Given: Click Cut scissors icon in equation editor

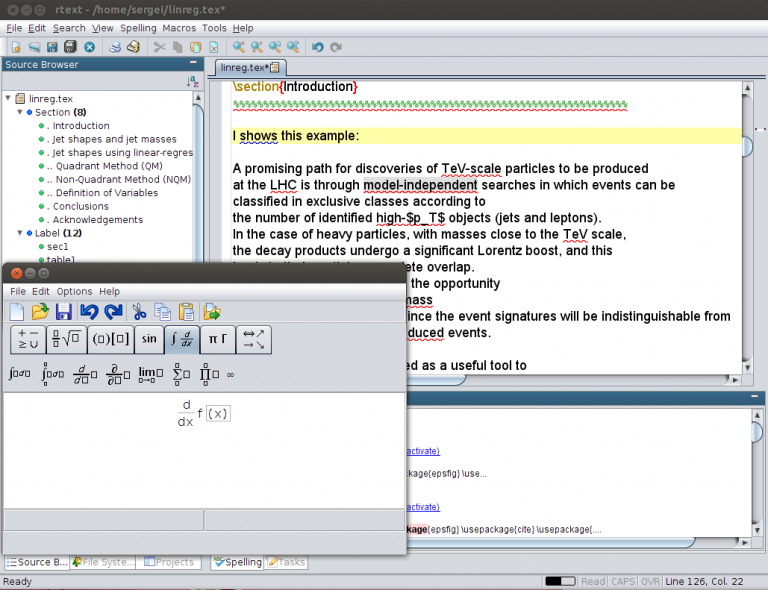Looking at the screenshot, I should click(x=139, y=311).
